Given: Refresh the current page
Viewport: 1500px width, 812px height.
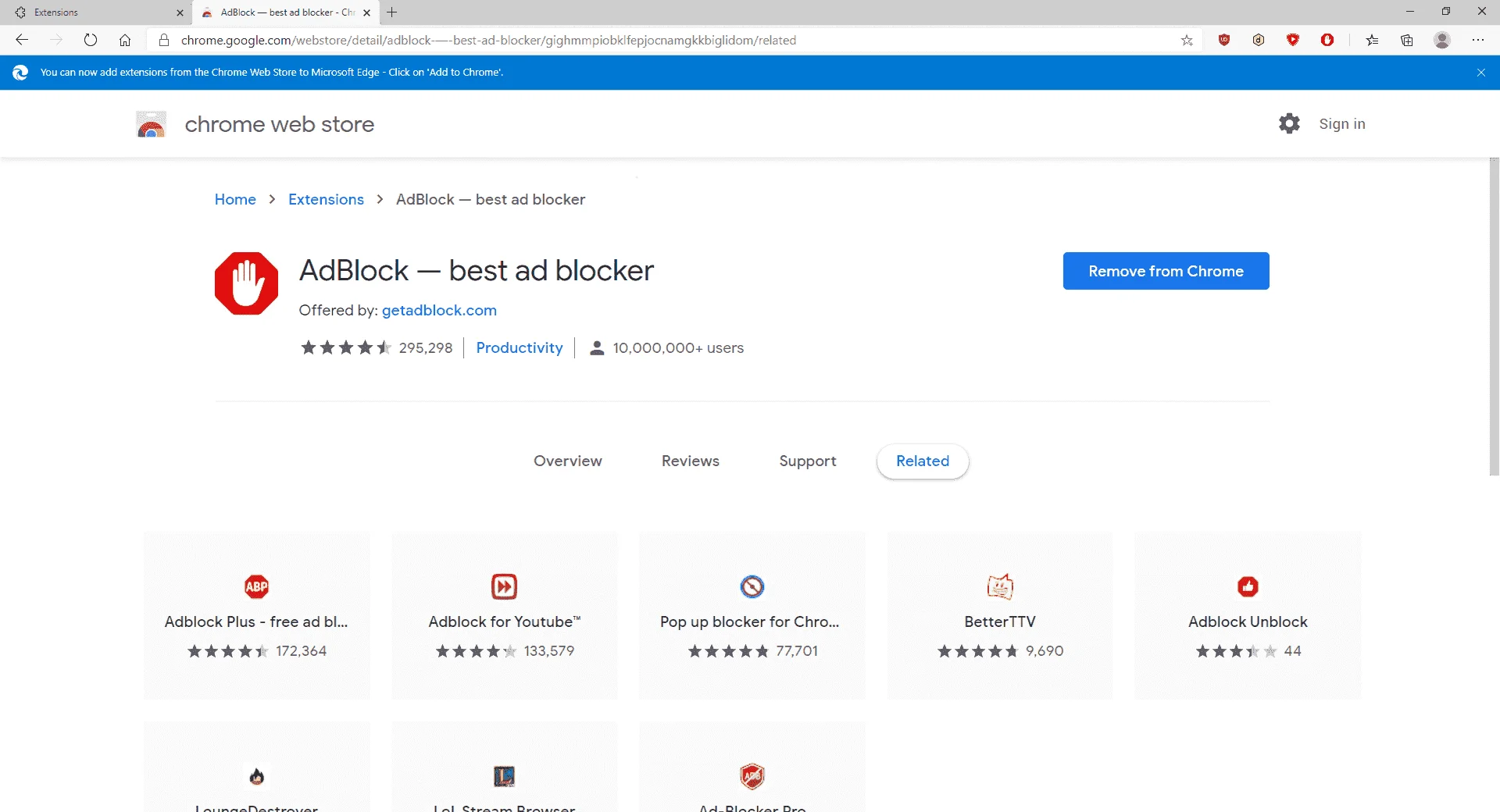Looking at the screenshot, I should click(91, 40).
